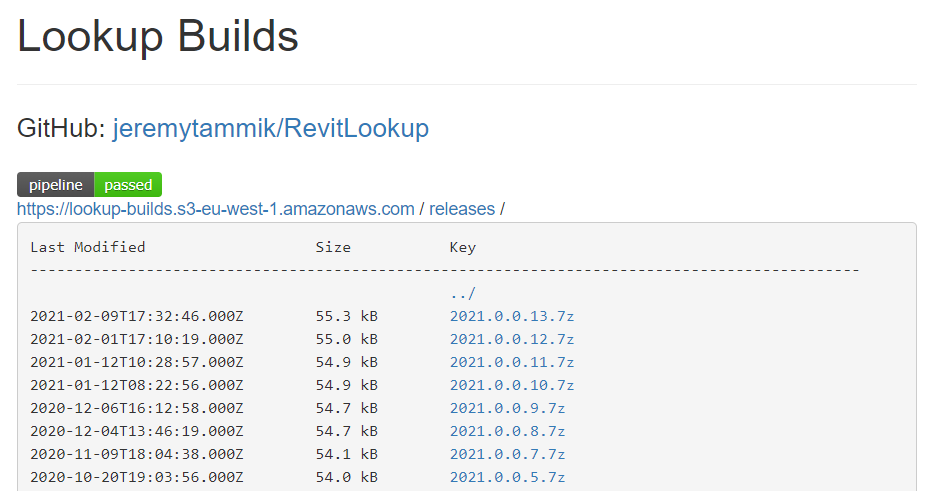Viewport: 932px width, 491px height.
Task: Download build 2021.0.0.12.7z
Action: pyautogui.click(x=512, y=339)
